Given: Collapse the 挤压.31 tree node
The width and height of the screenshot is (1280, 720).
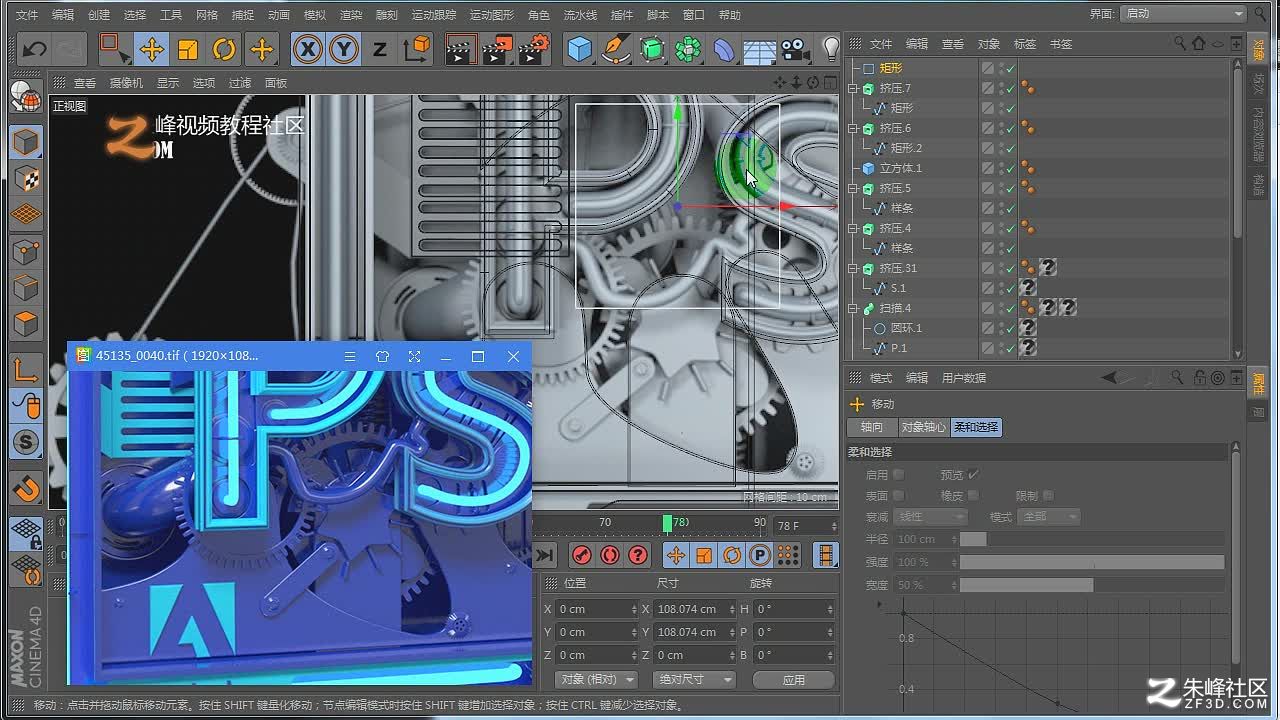Looking at the screenshot, I should coord(854,268).
